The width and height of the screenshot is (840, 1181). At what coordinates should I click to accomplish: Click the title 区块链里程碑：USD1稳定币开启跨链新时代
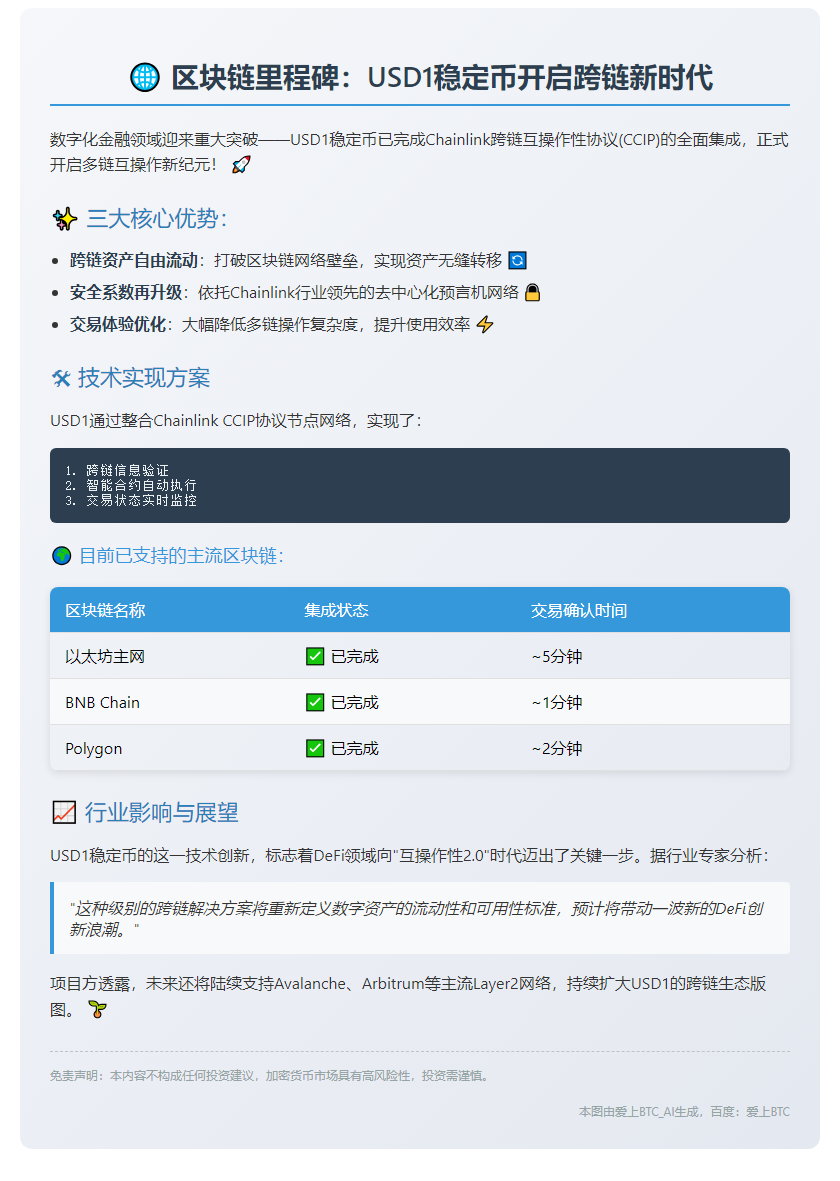tap(442, 78)
